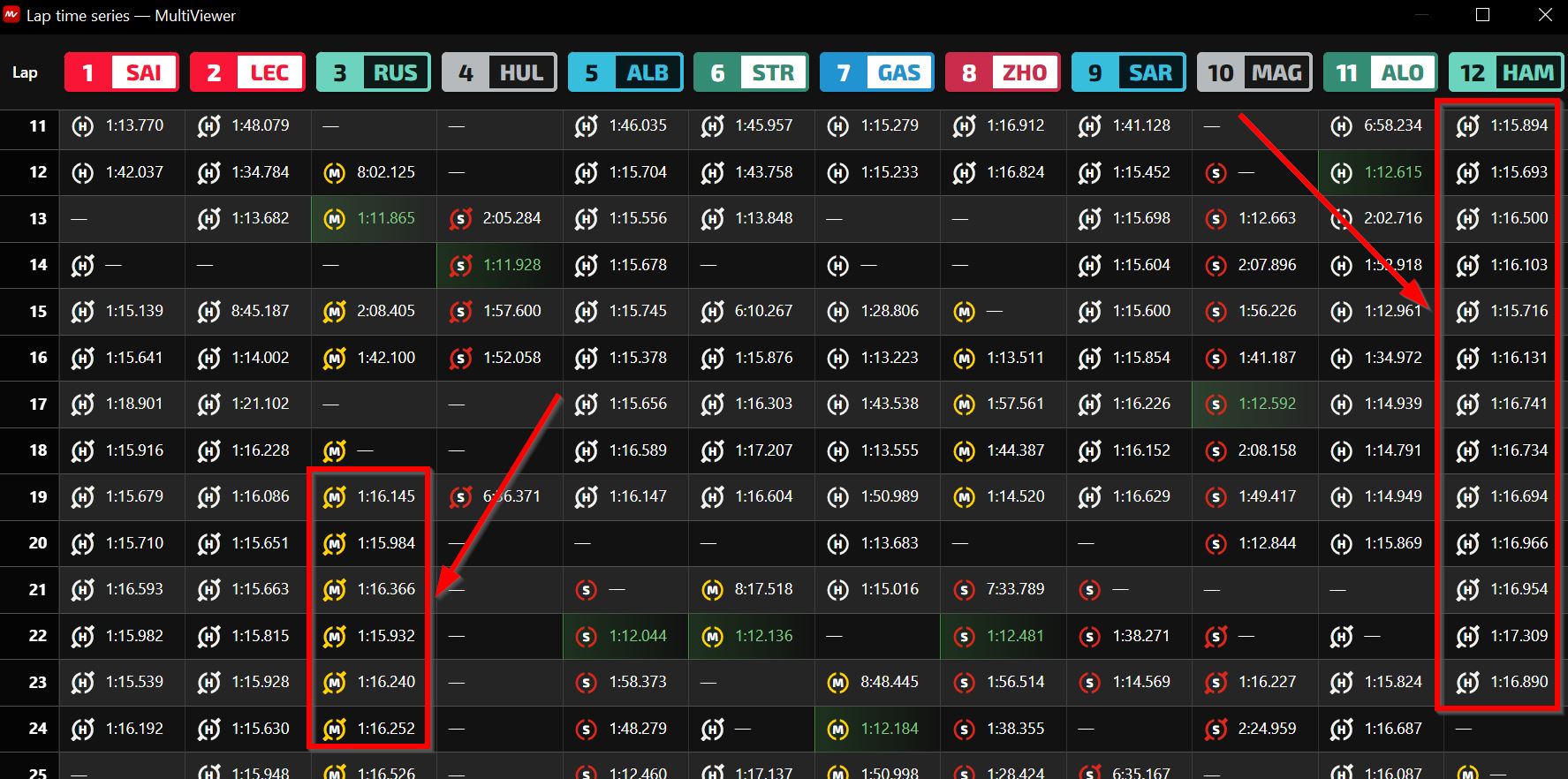Viewport: 1568px width, 779px height.
Task: Click medium tyre icon beside 1:13.511
Action: 964,359
